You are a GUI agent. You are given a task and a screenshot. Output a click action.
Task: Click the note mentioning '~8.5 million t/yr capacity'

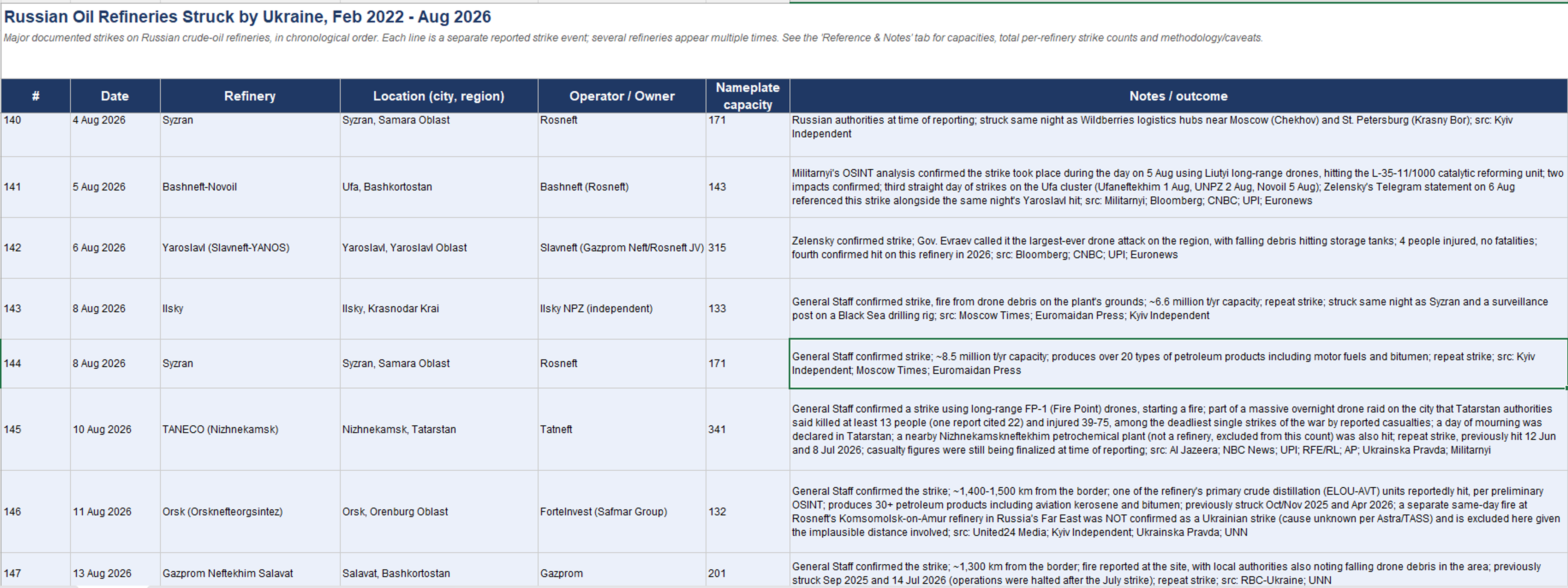point(1178,364)
